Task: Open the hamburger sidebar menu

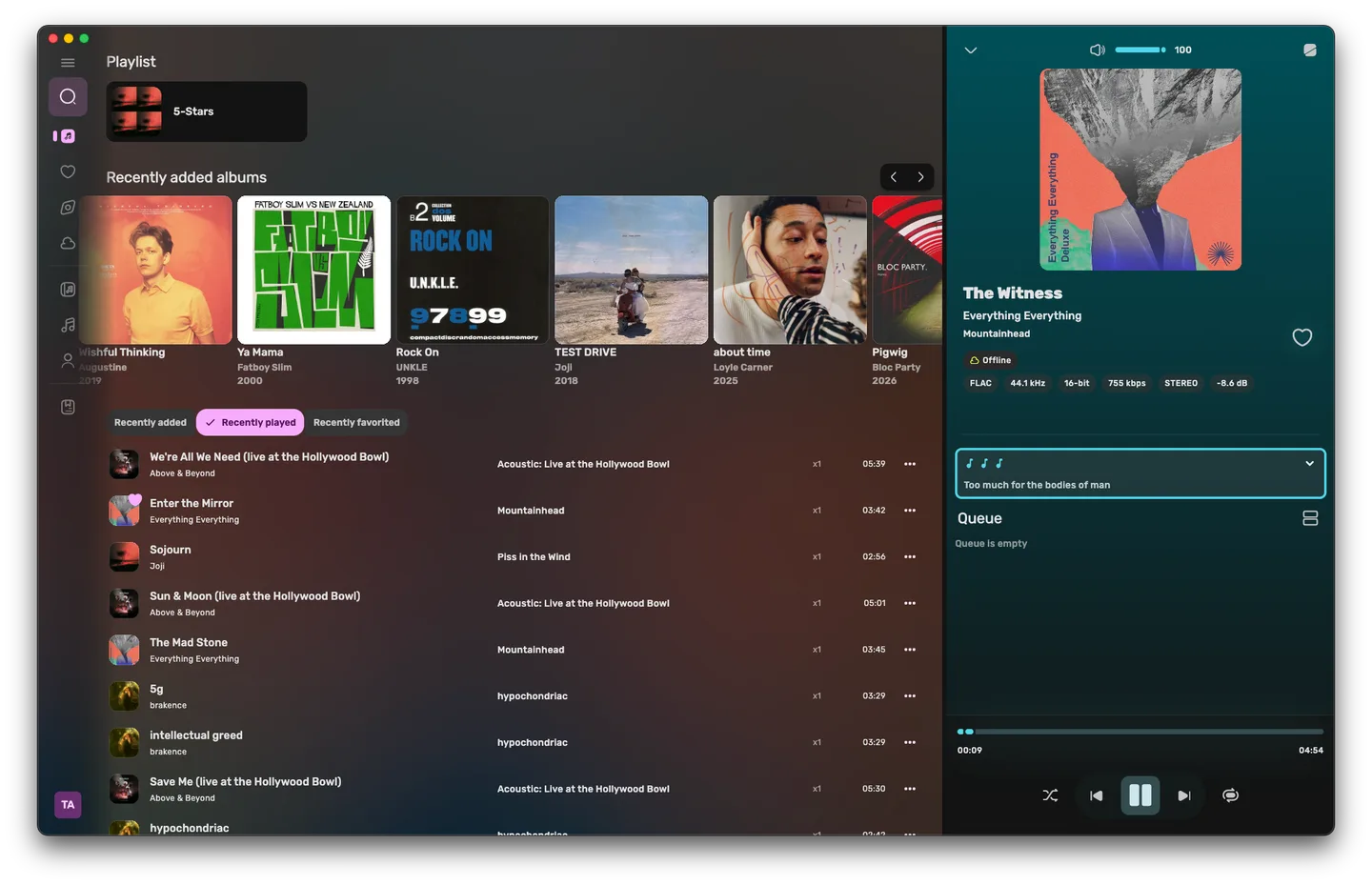Action: (x=68, y=63)
